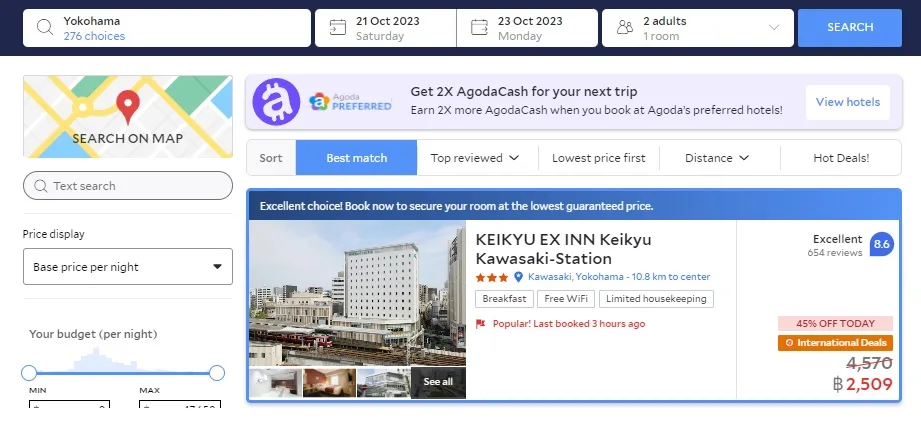Click the 276 choices text
The height and width of the screenshot is (428, 921).
94,36
